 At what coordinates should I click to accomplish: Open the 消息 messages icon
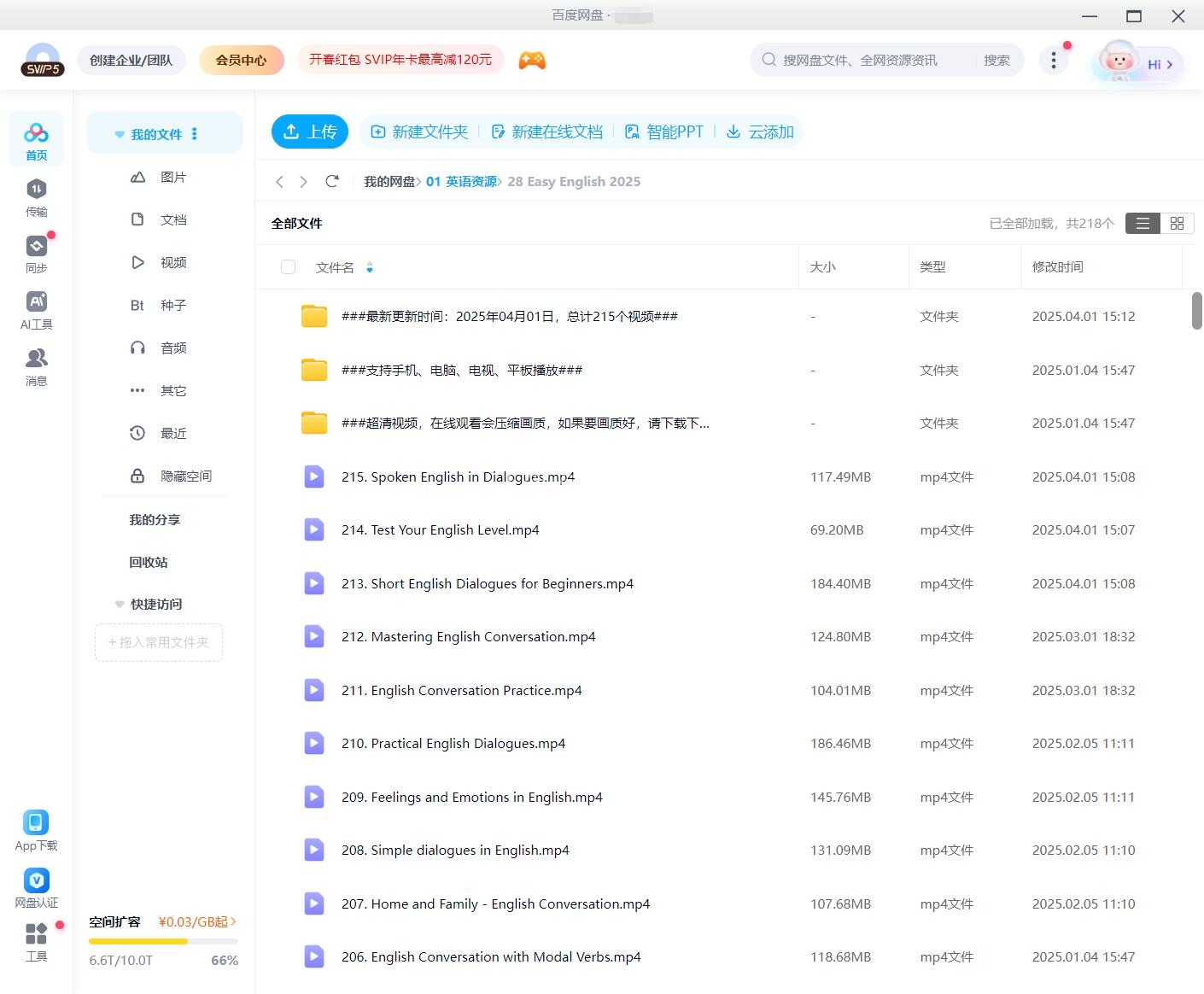36,366
